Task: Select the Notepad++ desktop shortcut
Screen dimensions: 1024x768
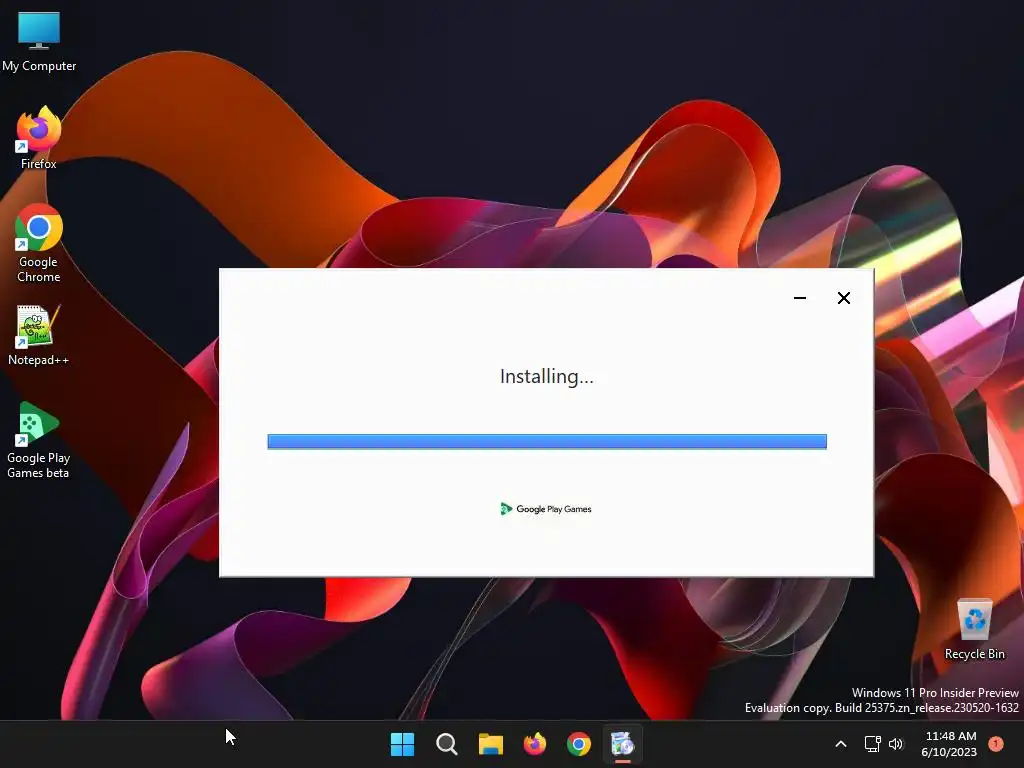Action: pos(38,335)
